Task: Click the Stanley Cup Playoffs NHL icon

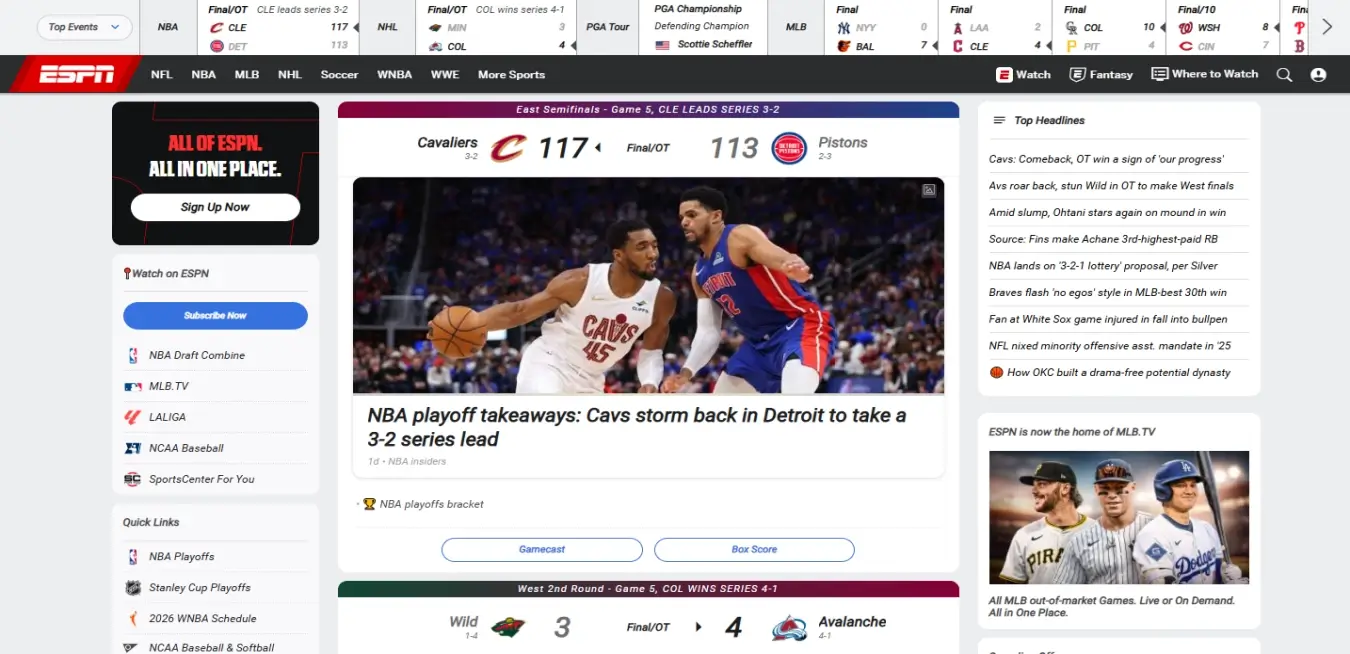Action: click(x=132, y=587)
